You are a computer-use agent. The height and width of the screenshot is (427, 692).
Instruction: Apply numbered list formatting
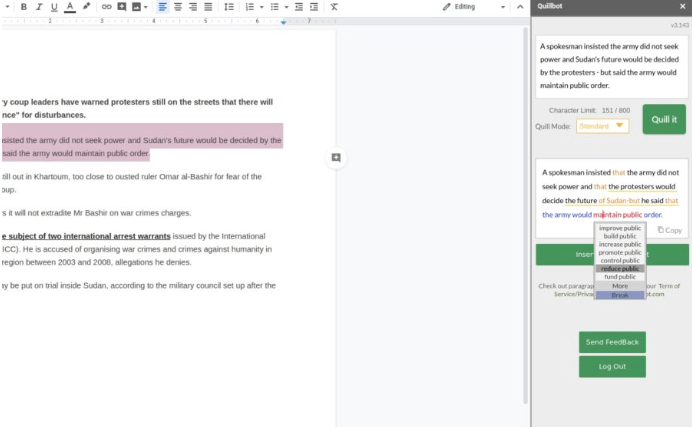250,7
